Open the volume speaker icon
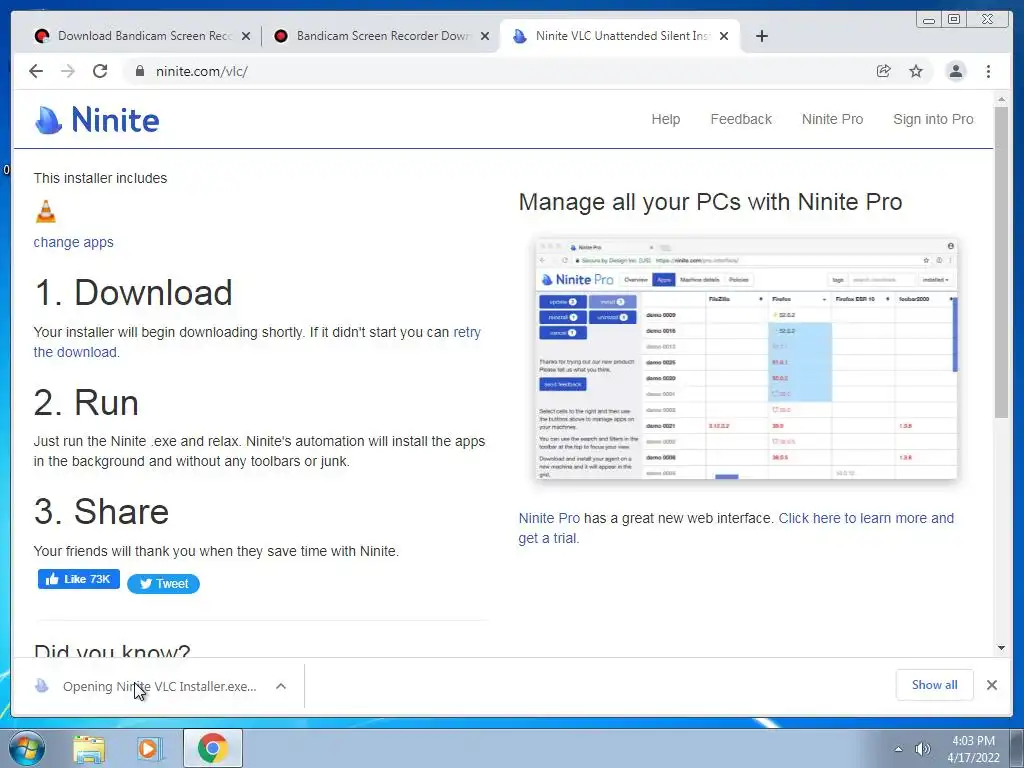This screenshot has width=1024, height=768. pyautogui.click(x=922, y=749)
